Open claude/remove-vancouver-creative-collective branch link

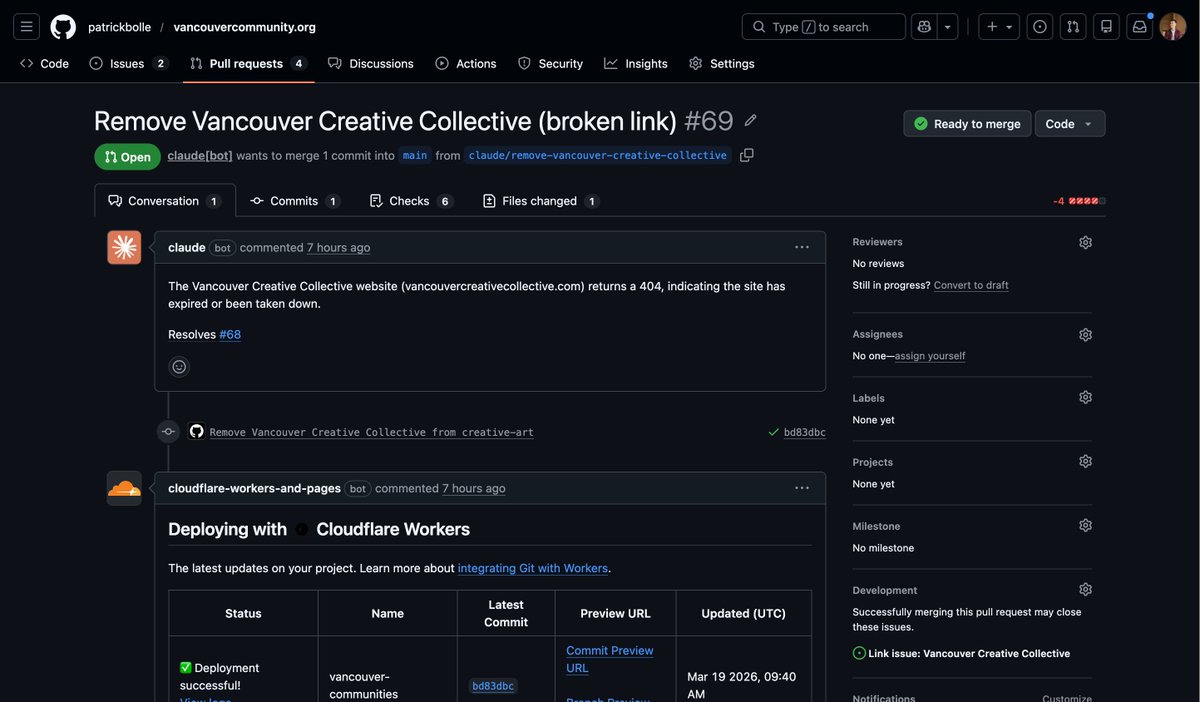coord(598,156)
